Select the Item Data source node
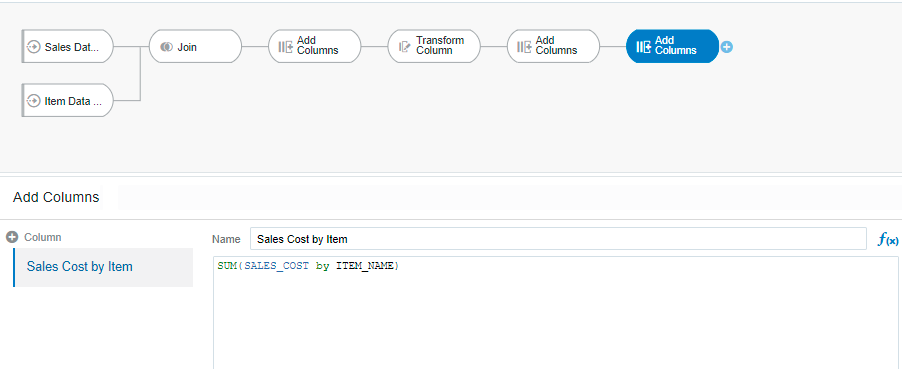 point(68,101)
